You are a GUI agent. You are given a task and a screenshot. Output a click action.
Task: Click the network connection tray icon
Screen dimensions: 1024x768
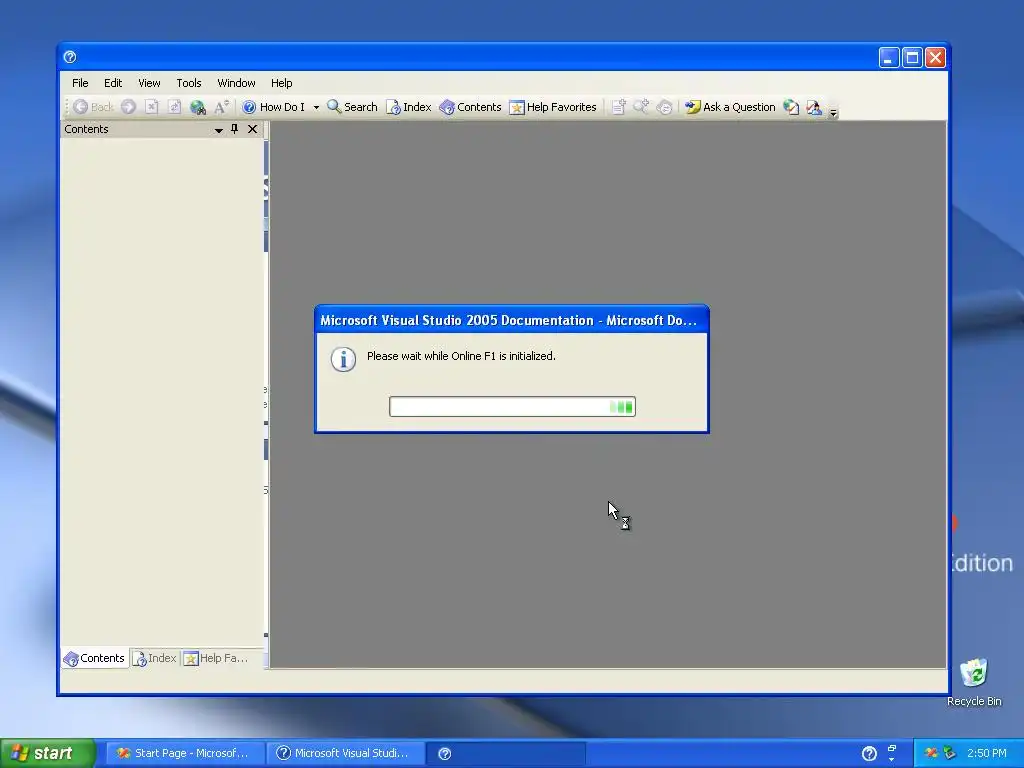[950, 753]
